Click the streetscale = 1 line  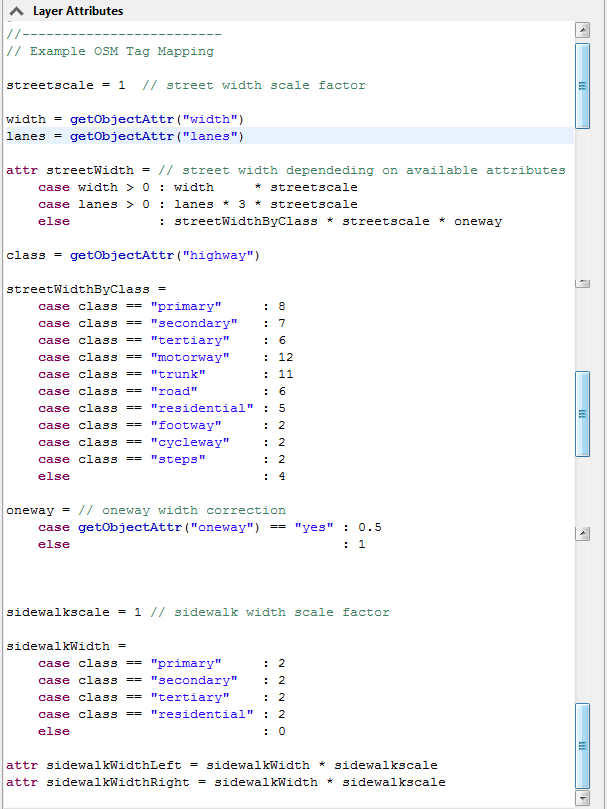pos(66,85)
